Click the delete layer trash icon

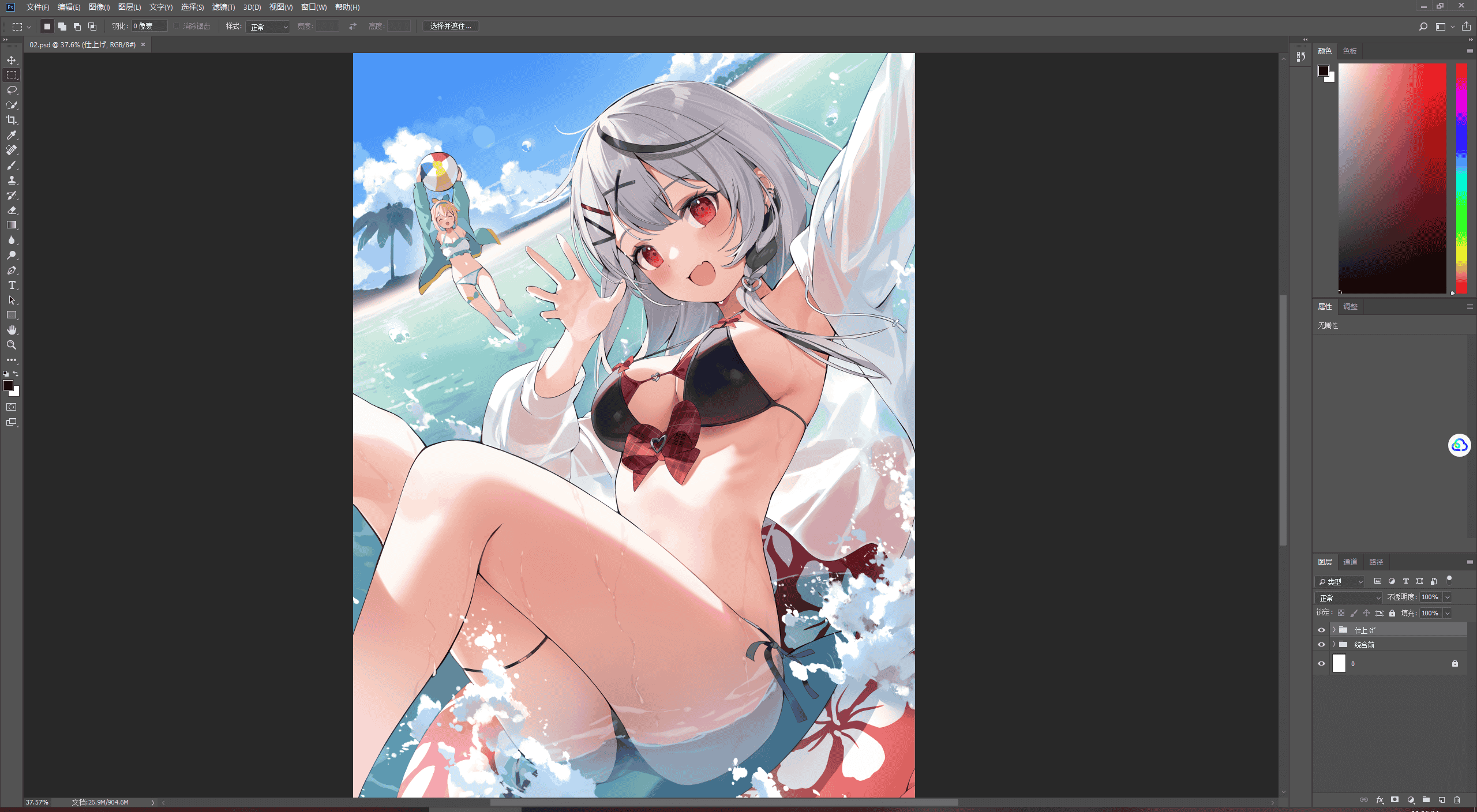click(1457, 800)
